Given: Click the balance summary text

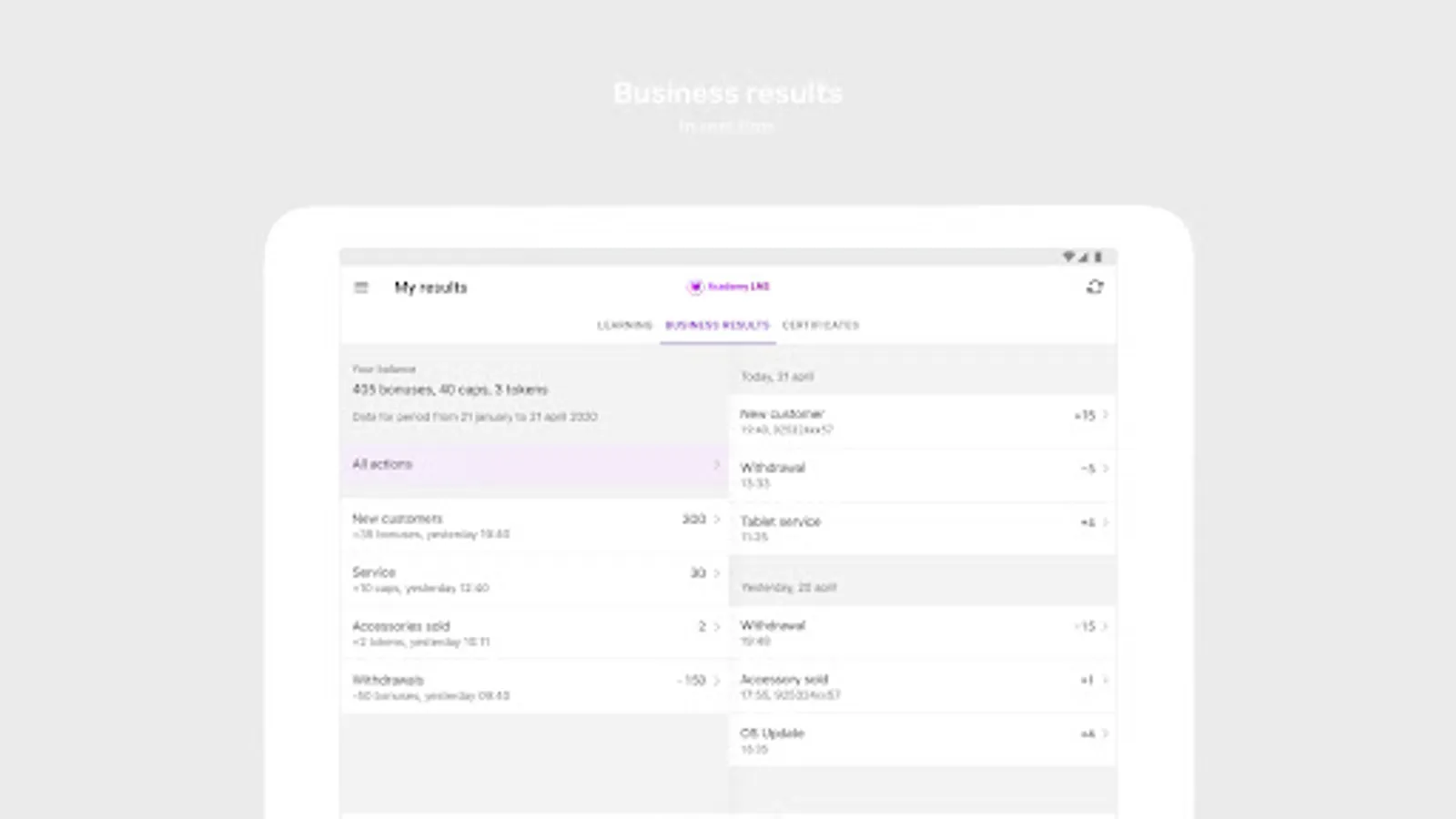Looking at the screenshot, I should (x=450, y=389).
